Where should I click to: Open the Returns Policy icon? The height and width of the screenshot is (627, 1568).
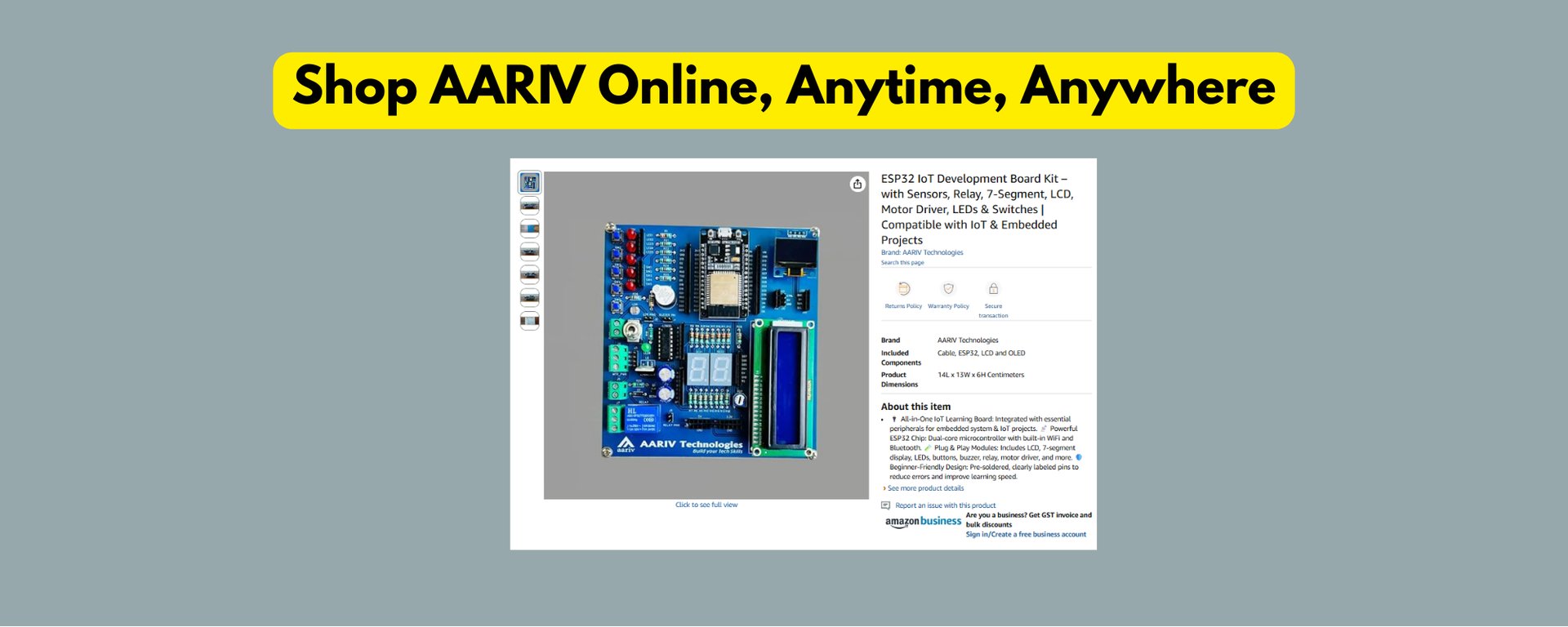(903, 289)
